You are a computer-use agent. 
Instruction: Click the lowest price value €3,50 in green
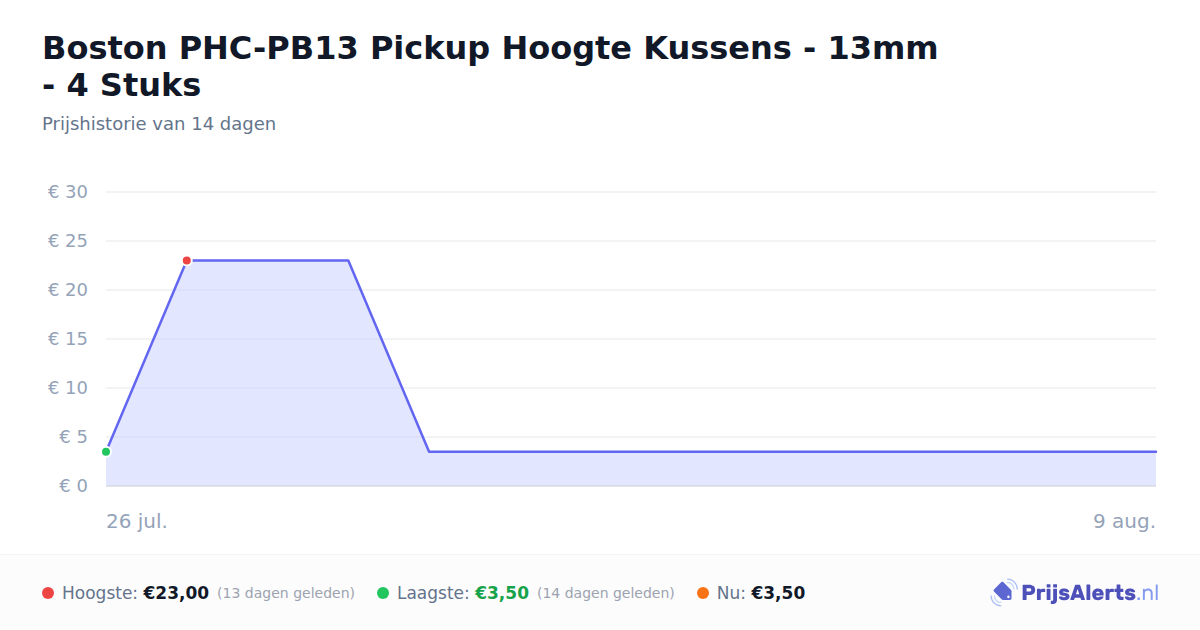[502, 593]
